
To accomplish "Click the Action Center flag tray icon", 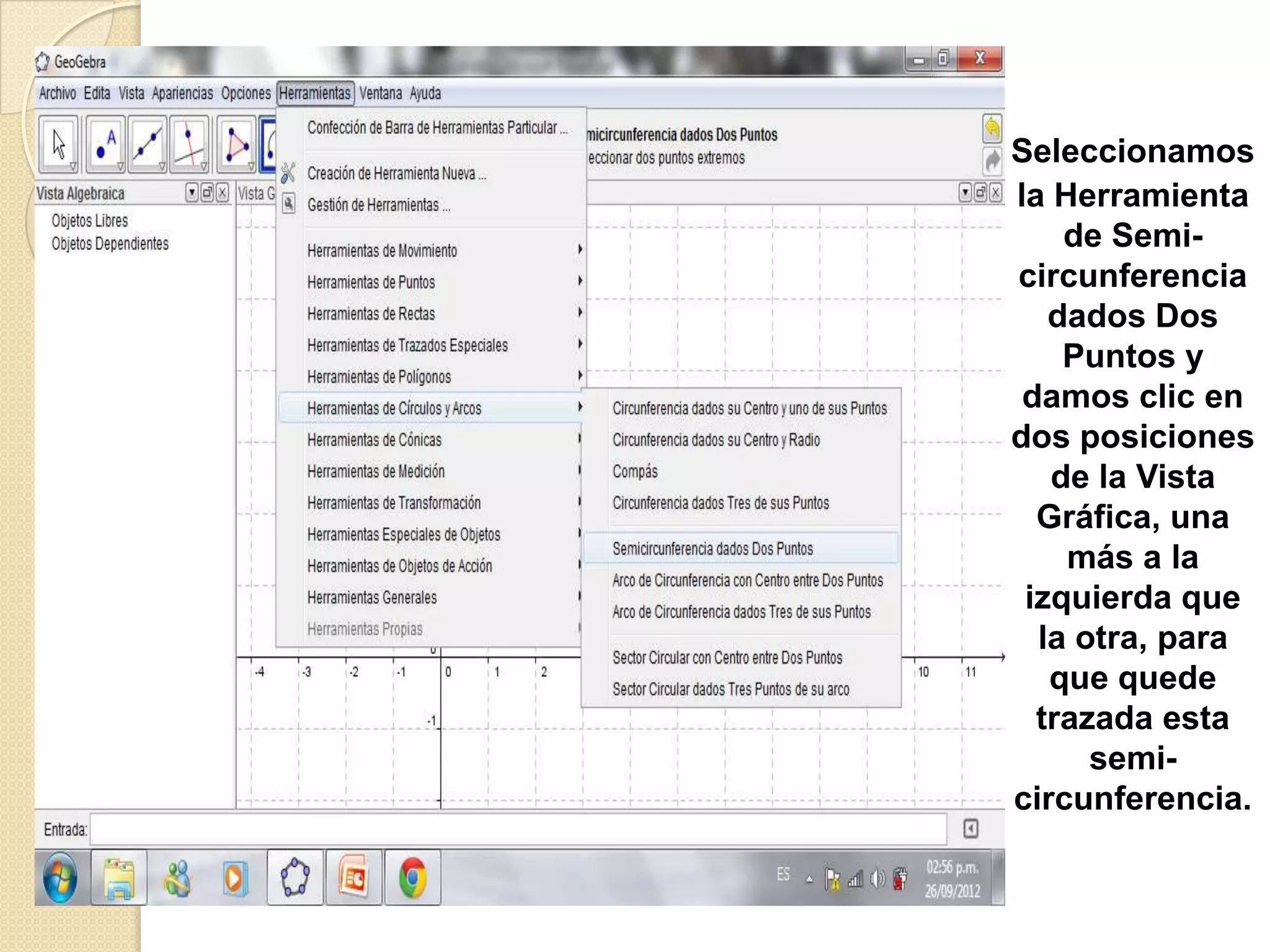I will click(x=833, y=878).
